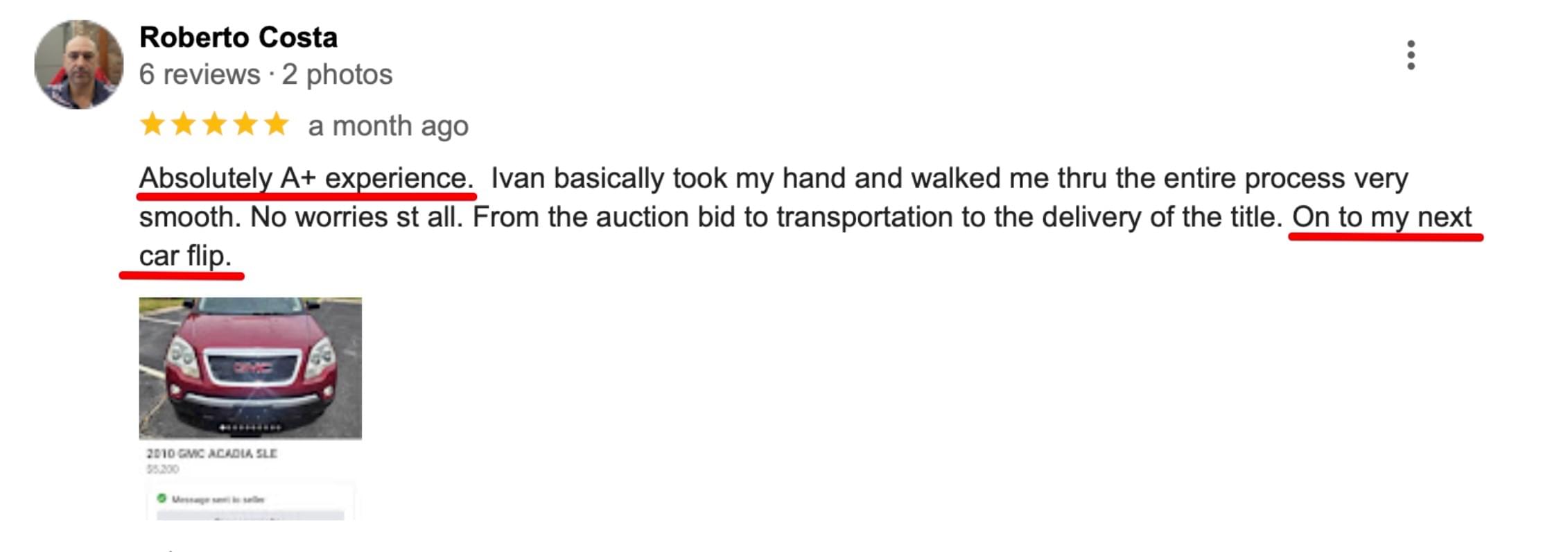Image resolution: width=1568 pixels, height=552 pixels.
Task: Click the '6 reviews' text
Action: coord(200,75)
